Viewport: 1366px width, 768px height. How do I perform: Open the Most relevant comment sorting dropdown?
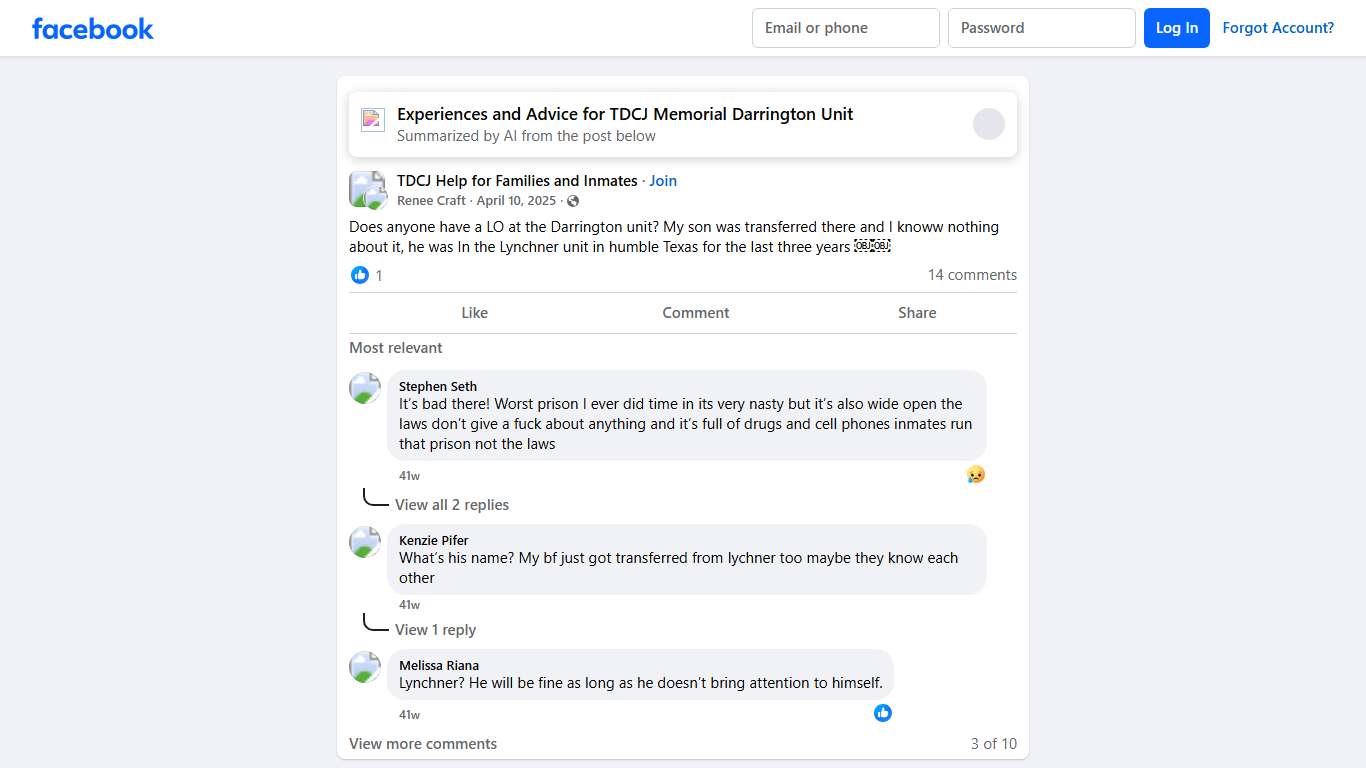(x=395, y=348)
